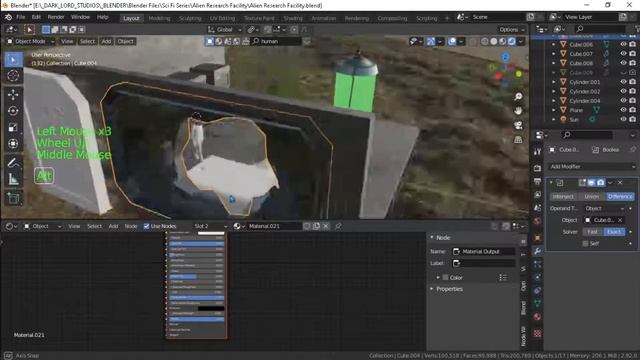Select Cylinder.002 in the outliner
640x360 pixels.
pos(584,91)
